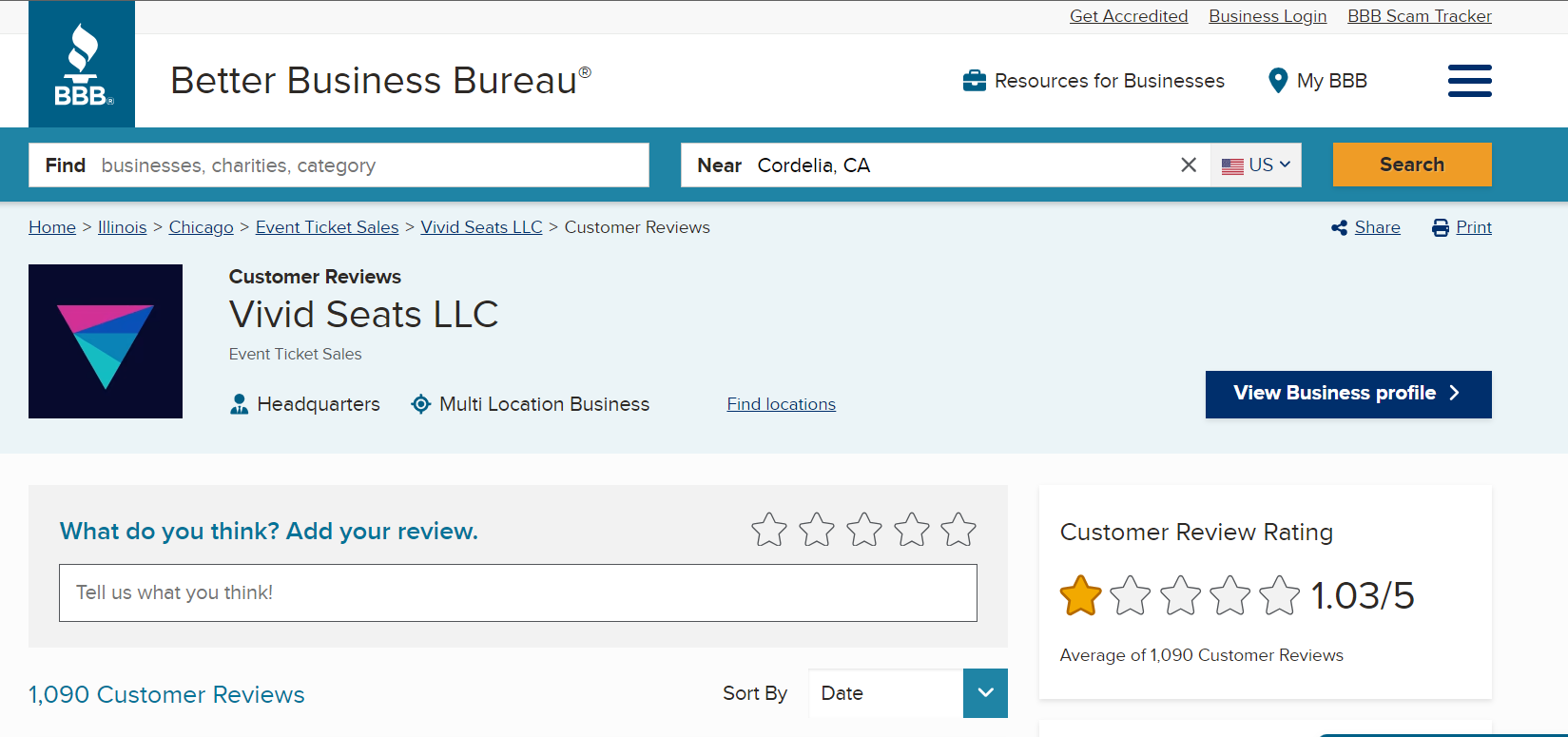
Task: Click the Get Accredited link
Action: 1129,16
